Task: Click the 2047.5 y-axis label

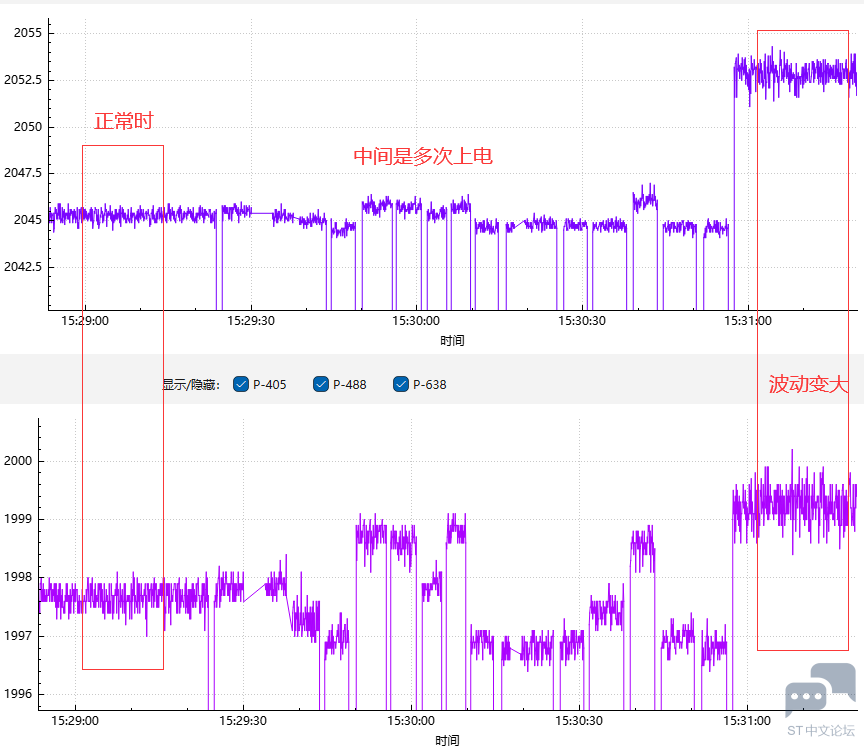Action: (x=22, y=173)
